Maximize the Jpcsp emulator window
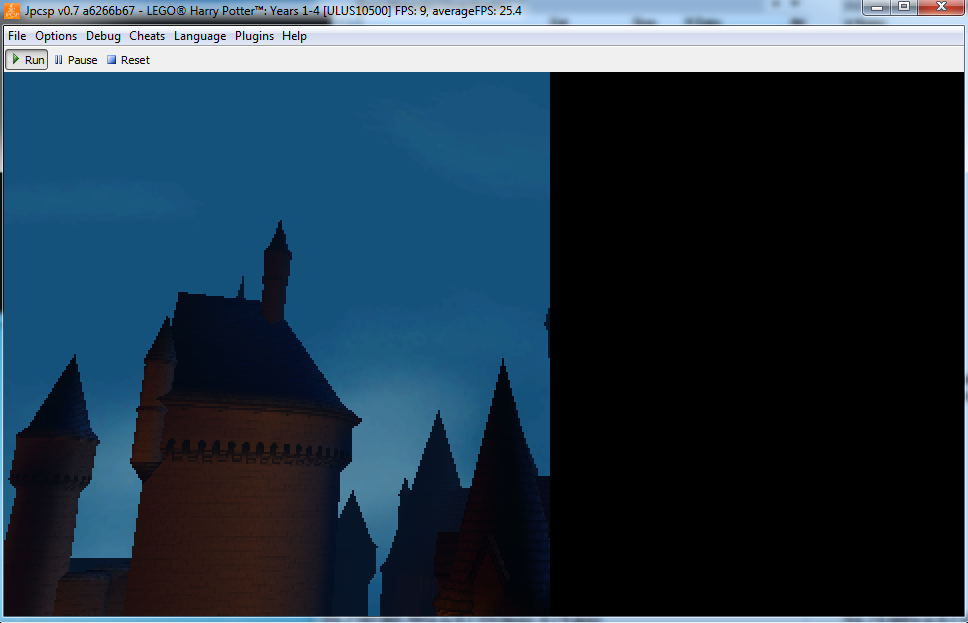Screen dimensions: 968x623 click(904, 8)
